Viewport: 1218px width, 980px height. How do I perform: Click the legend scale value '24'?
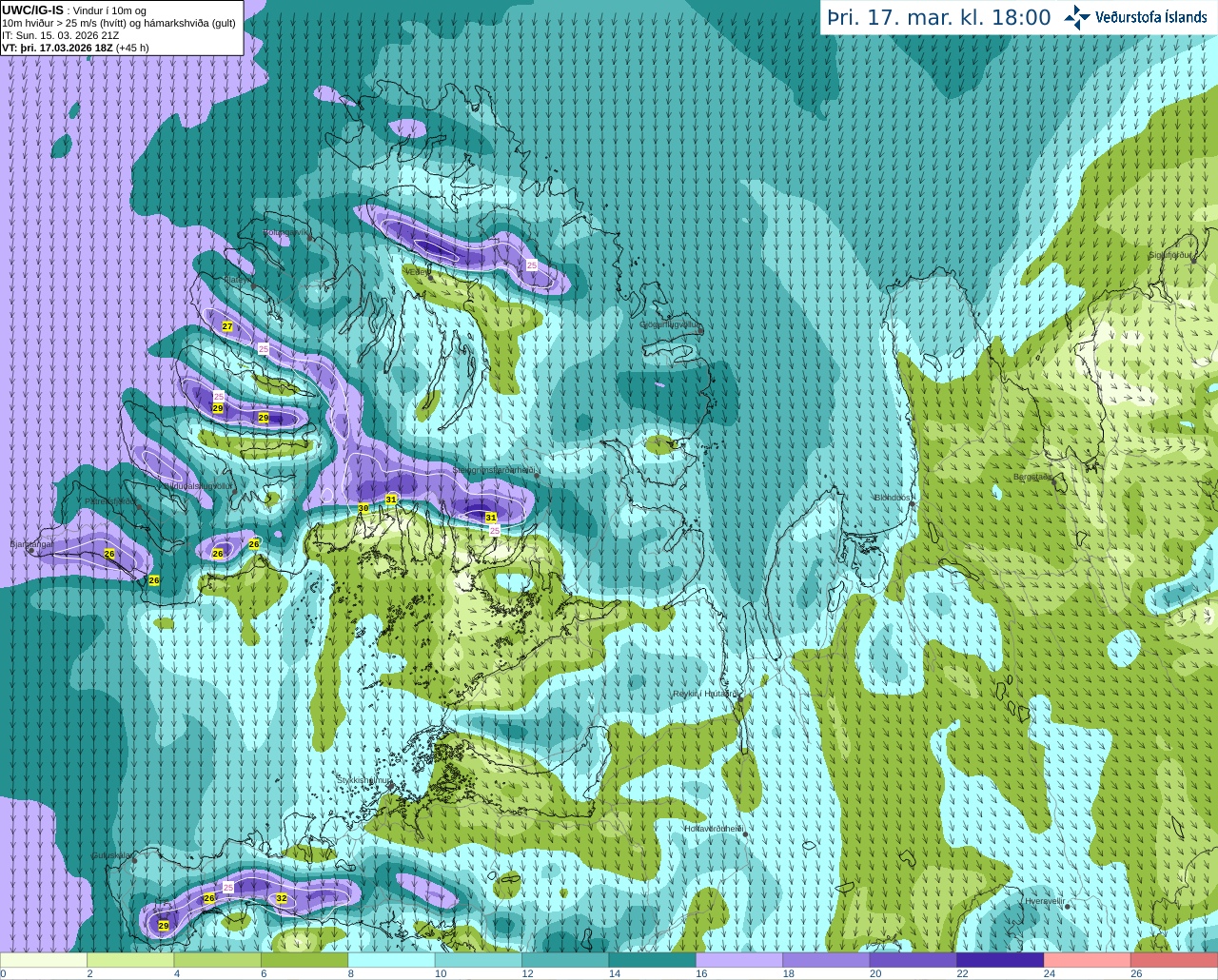(x=1049, y=974)
